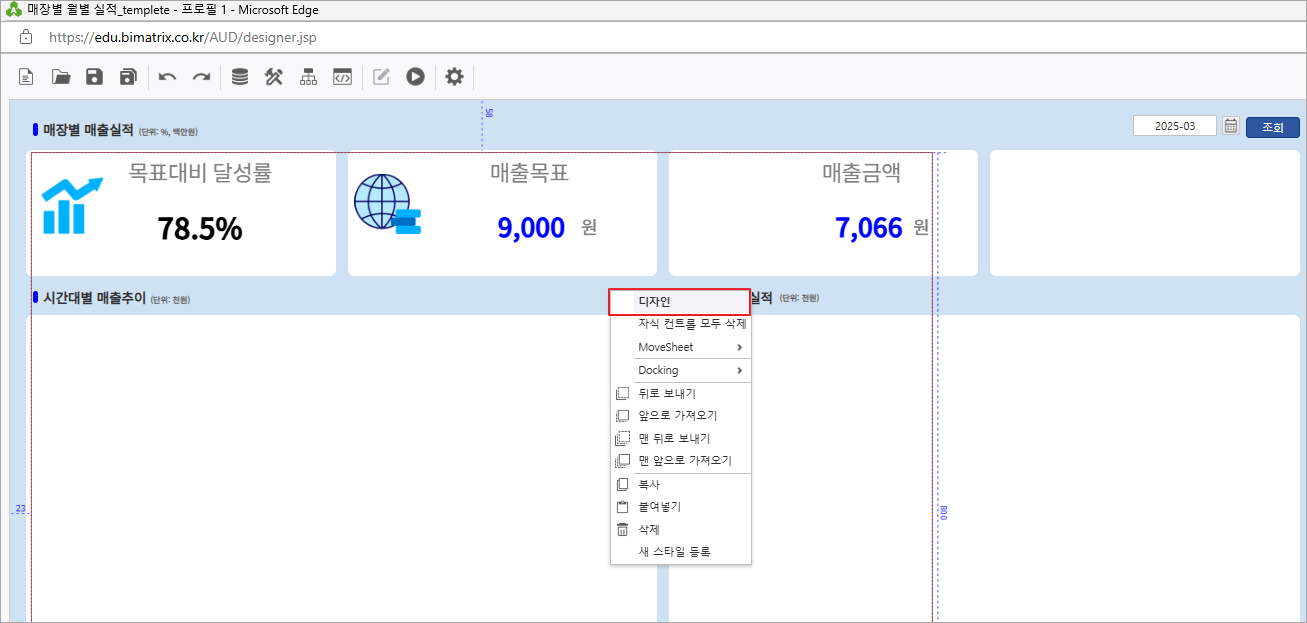
Task: Click the hammer and wrench tools icon
Action: 274,77
